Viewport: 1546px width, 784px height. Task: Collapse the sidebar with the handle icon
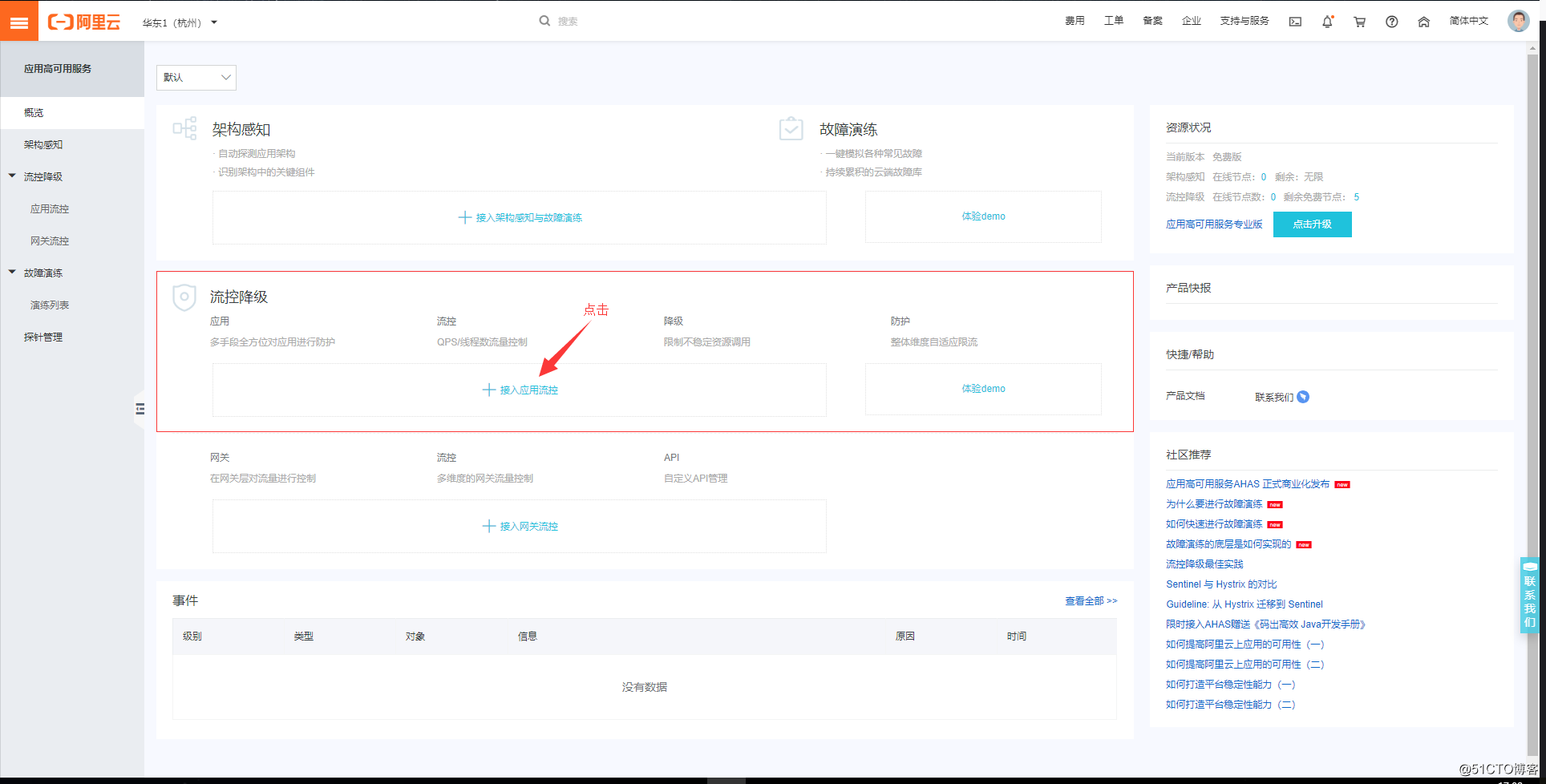(140, 409)
